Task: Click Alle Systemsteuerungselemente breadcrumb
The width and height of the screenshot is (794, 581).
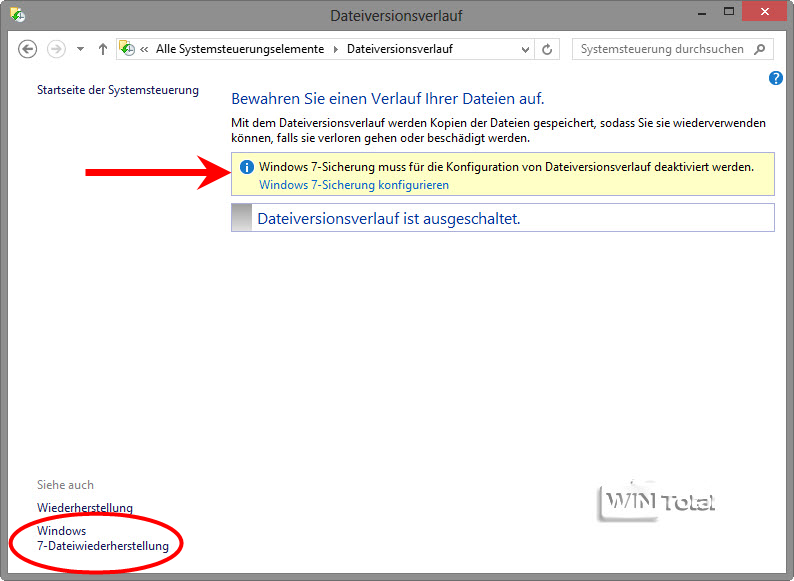Action: [x=240, y=49]
